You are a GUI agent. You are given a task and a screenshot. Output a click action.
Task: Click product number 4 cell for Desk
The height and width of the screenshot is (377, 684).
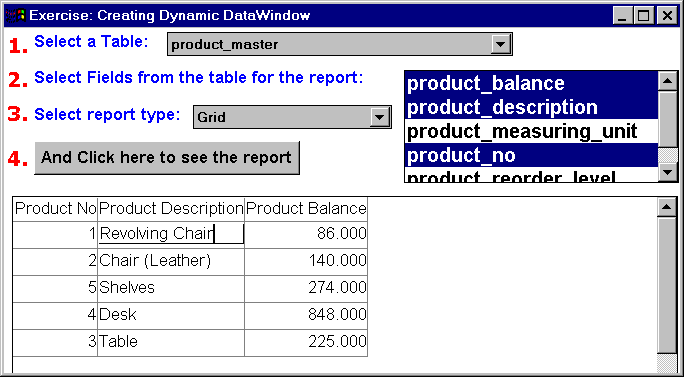pos(55,315)
